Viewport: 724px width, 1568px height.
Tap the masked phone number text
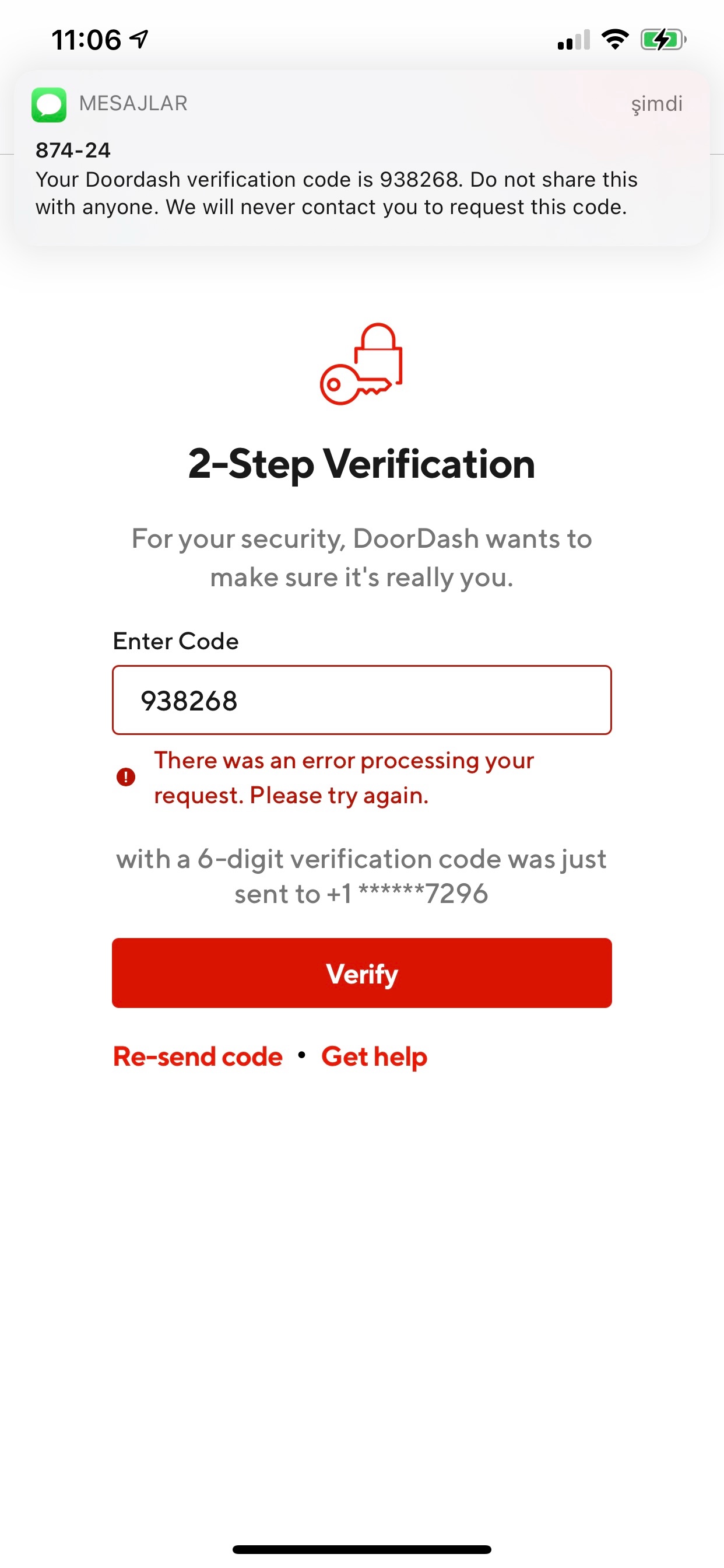pos(422,894)
